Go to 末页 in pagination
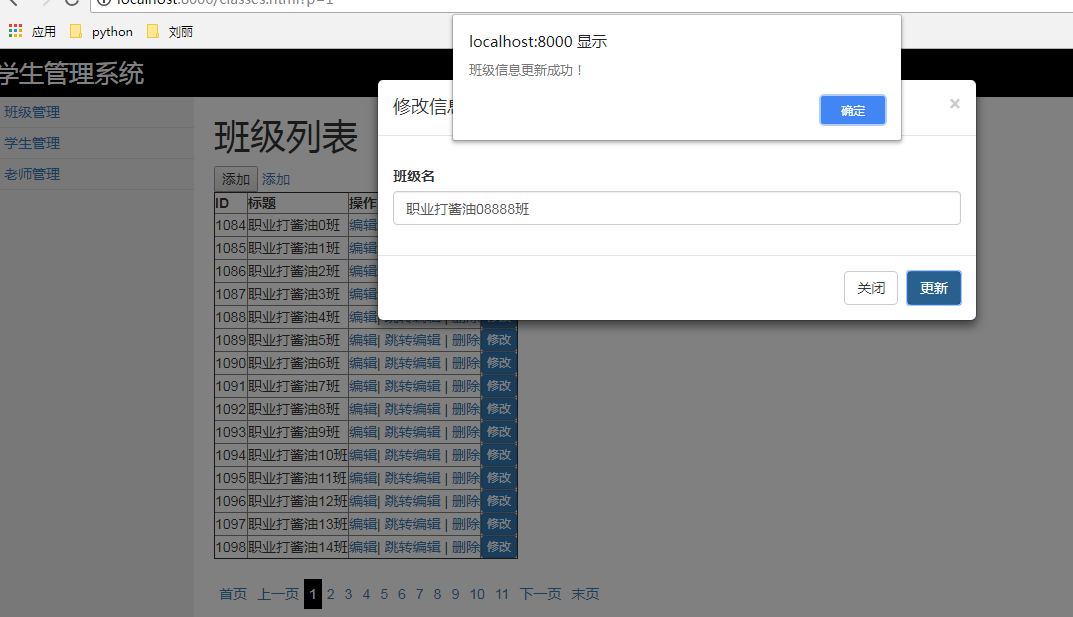 coord(585,594)
